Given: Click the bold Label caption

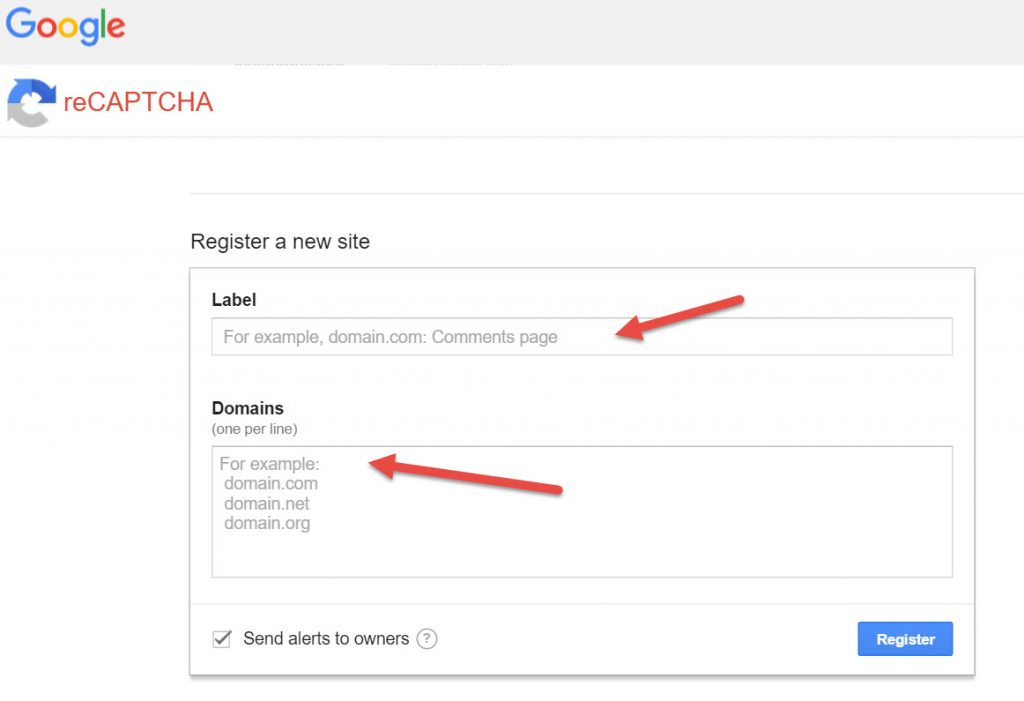Looking at the screenshot, I should (234, 300).
